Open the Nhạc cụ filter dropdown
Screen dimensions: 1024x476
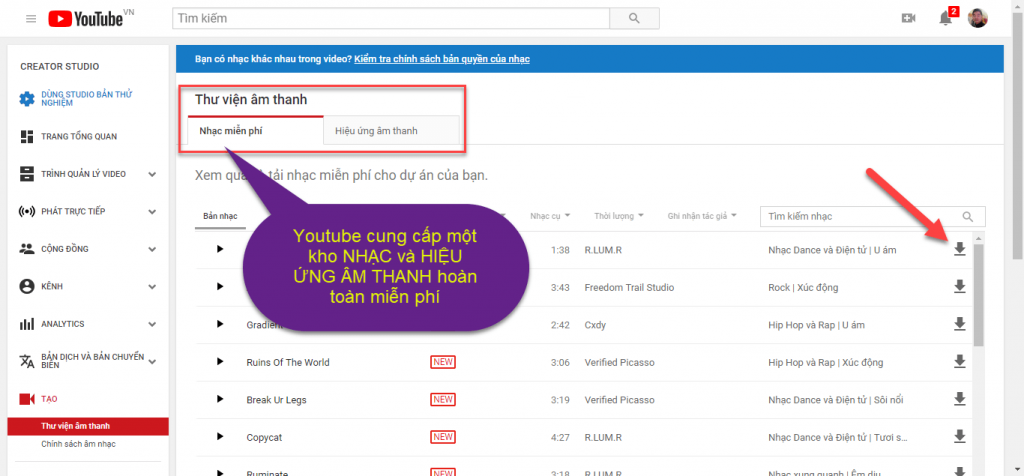550,215
